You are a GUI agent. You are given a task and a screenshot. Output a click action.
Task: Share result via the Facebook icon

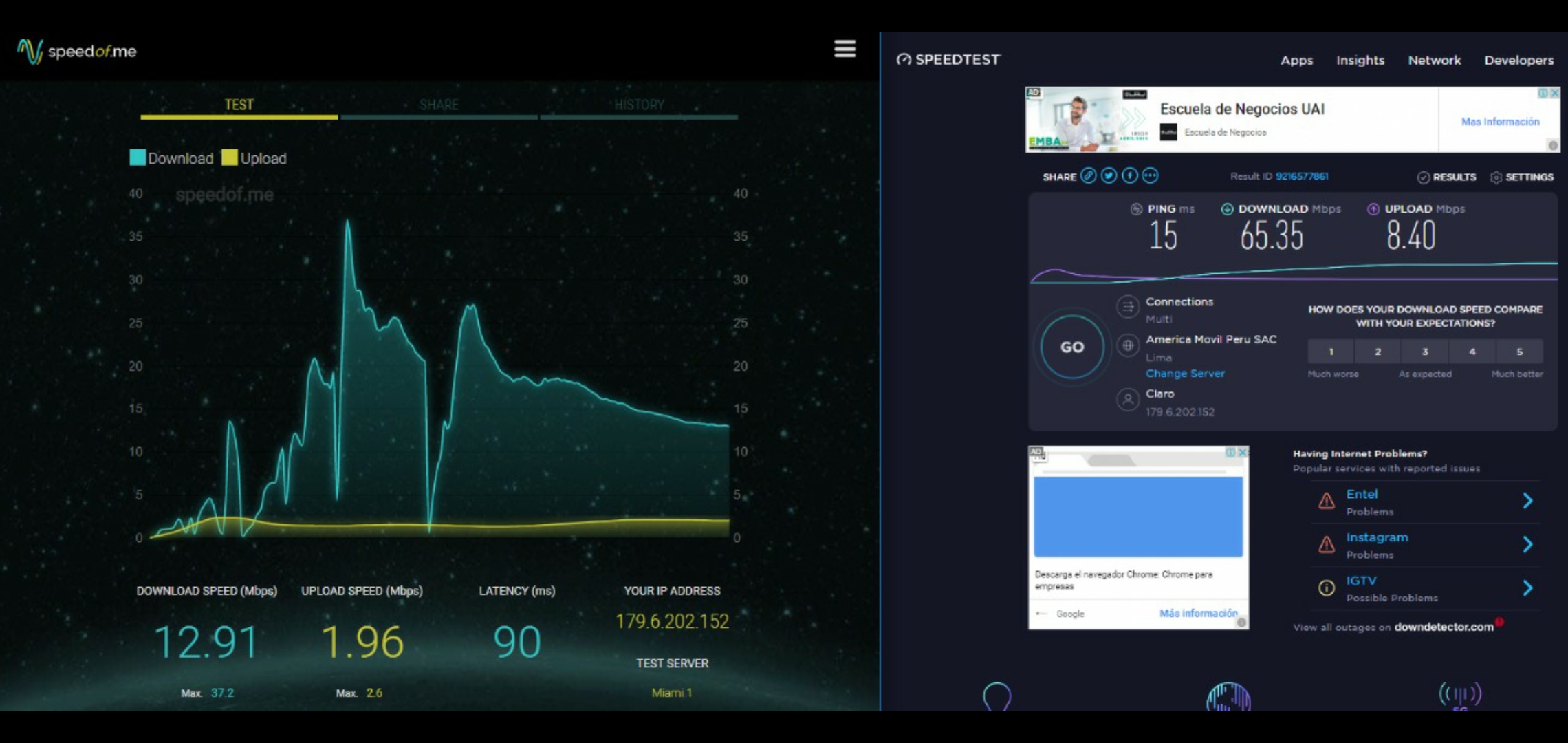[1129, 176]
